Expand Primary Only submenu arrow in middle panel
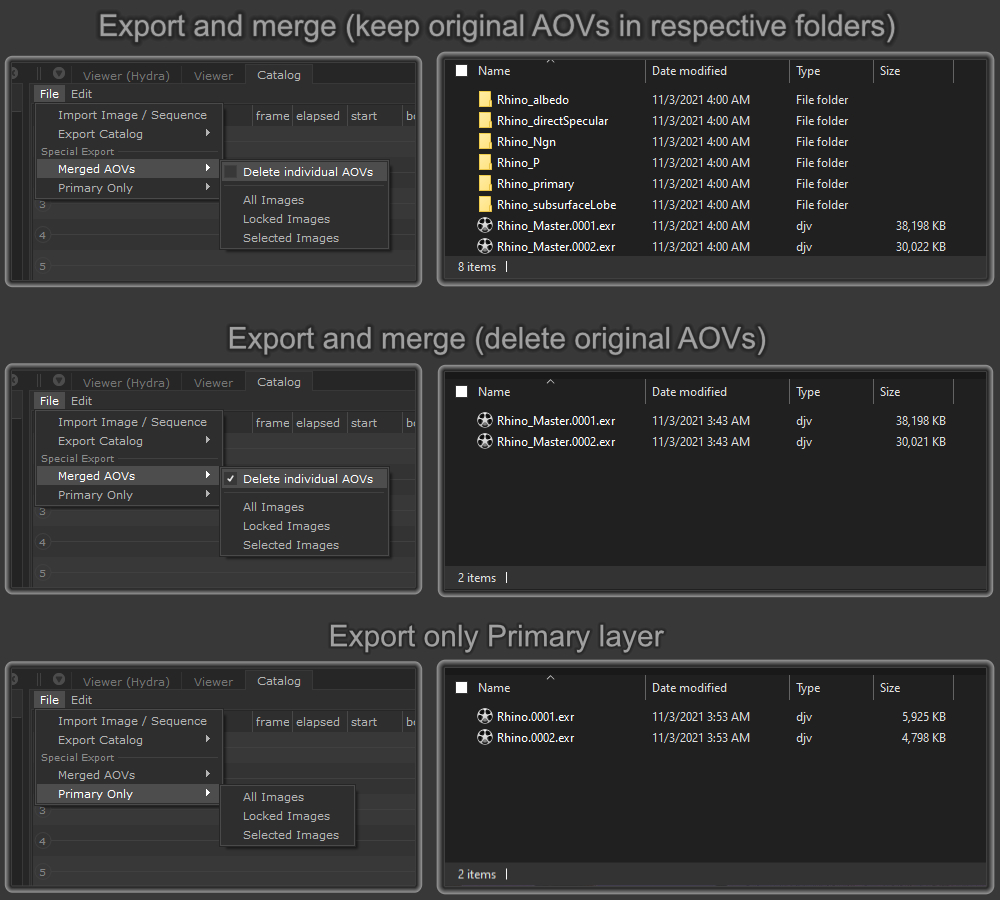Viewport: 1000px width, 900px height. coord(208,494)
